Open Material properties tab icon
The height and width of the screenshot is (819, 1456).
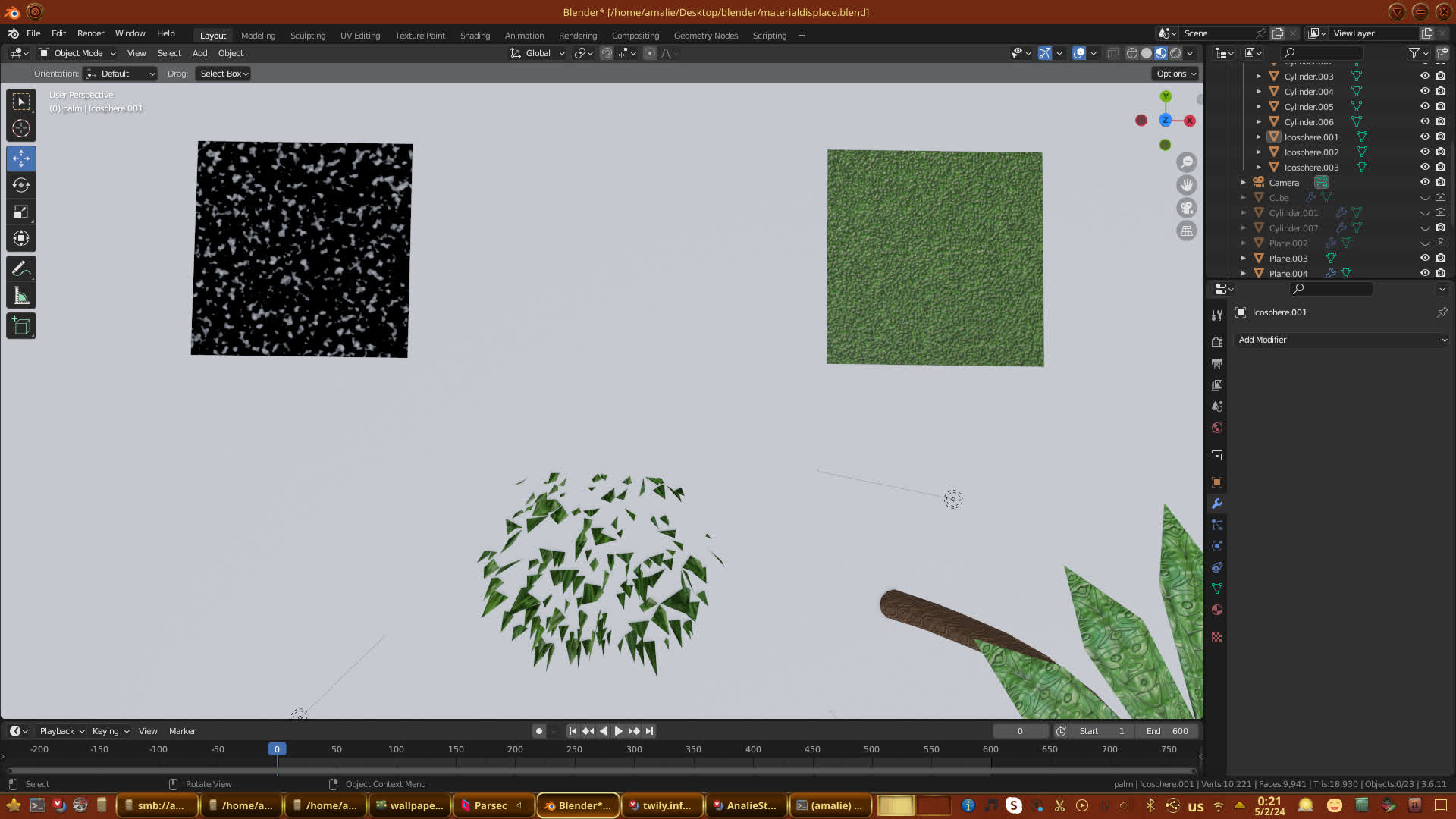(1217, 610)
